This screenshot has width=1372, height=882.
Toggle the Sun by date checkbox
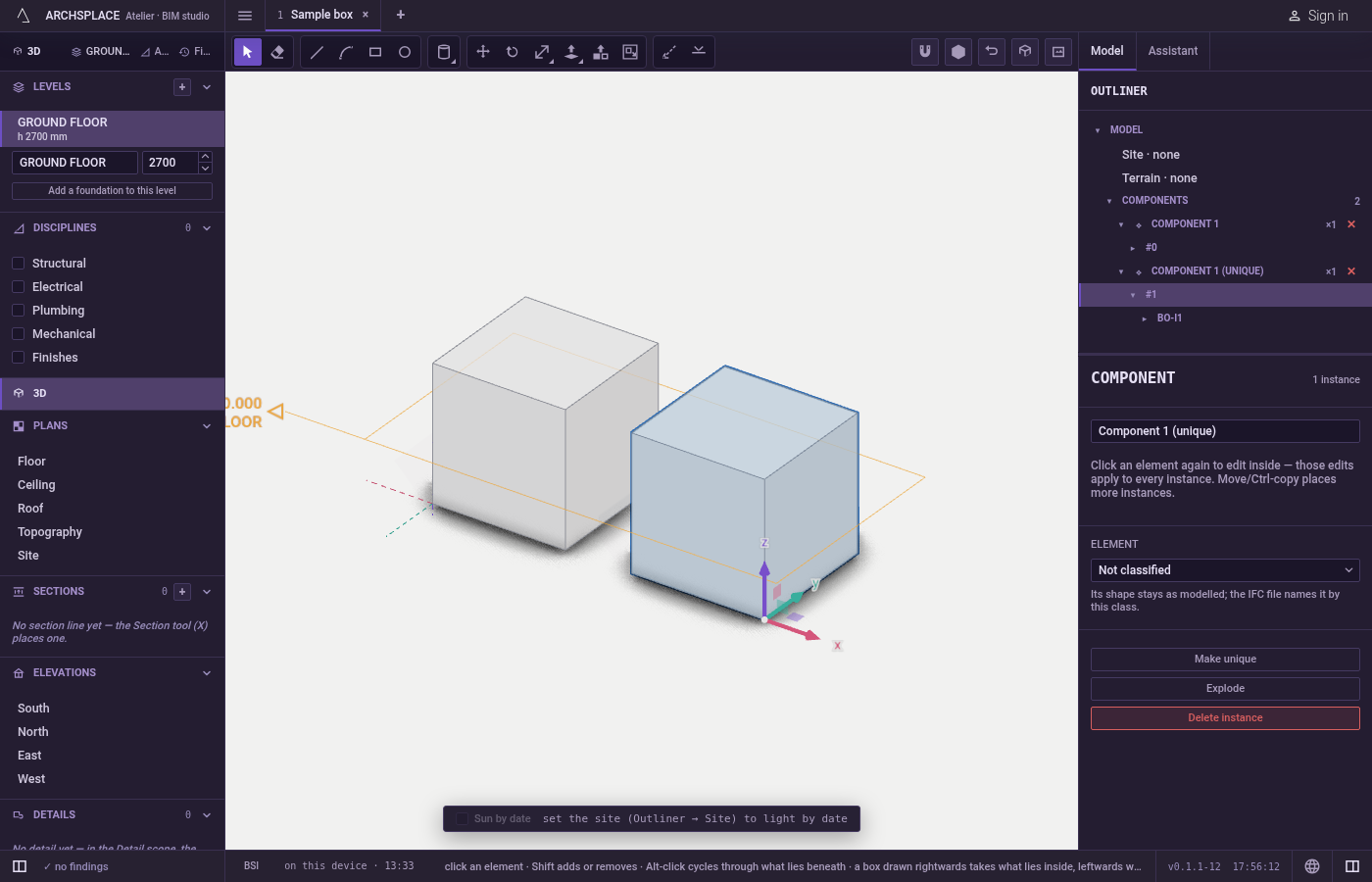(x=463, y=819)
